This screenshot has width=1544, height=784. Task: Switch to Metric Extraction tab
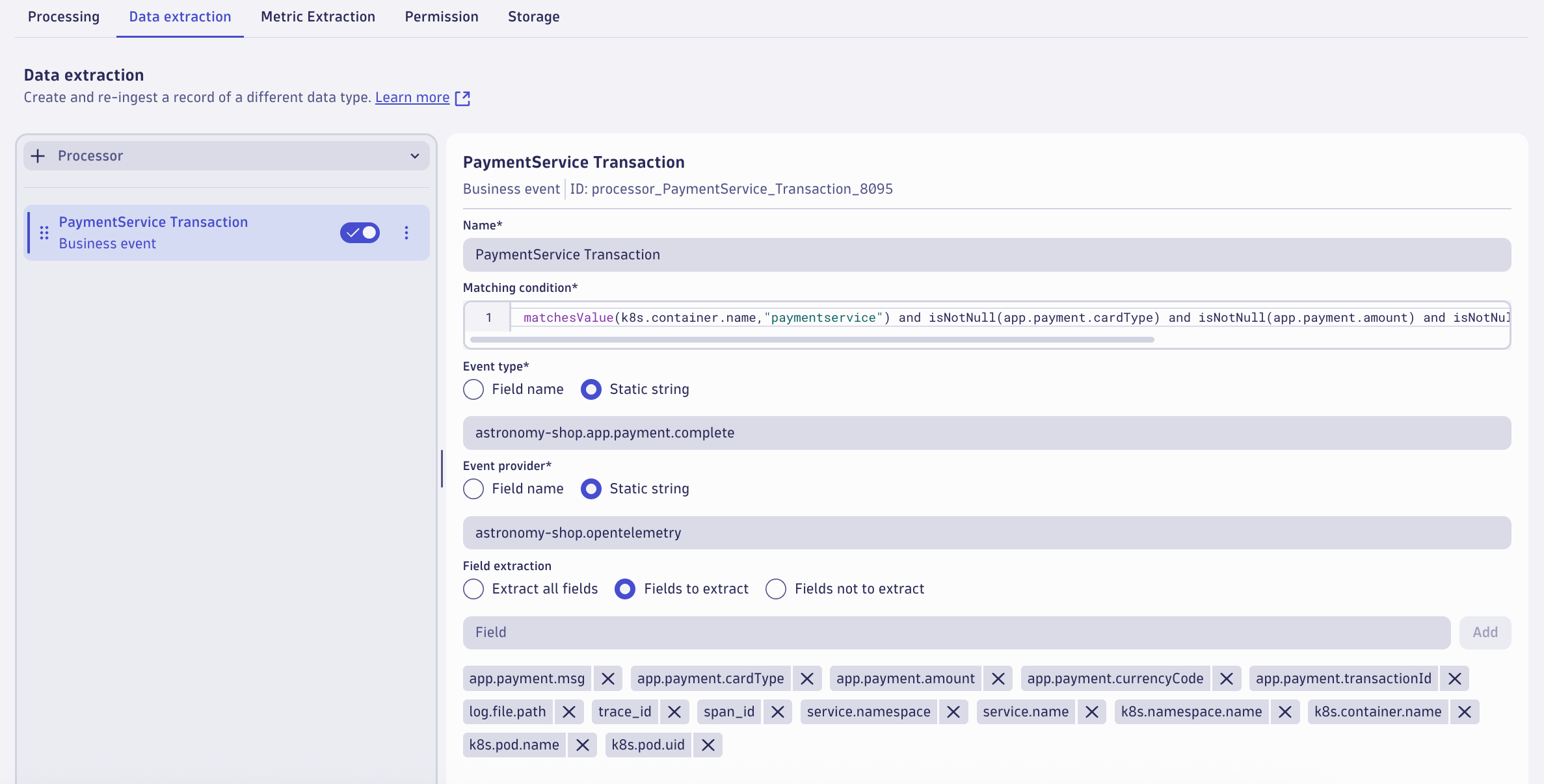click(318, 17)
